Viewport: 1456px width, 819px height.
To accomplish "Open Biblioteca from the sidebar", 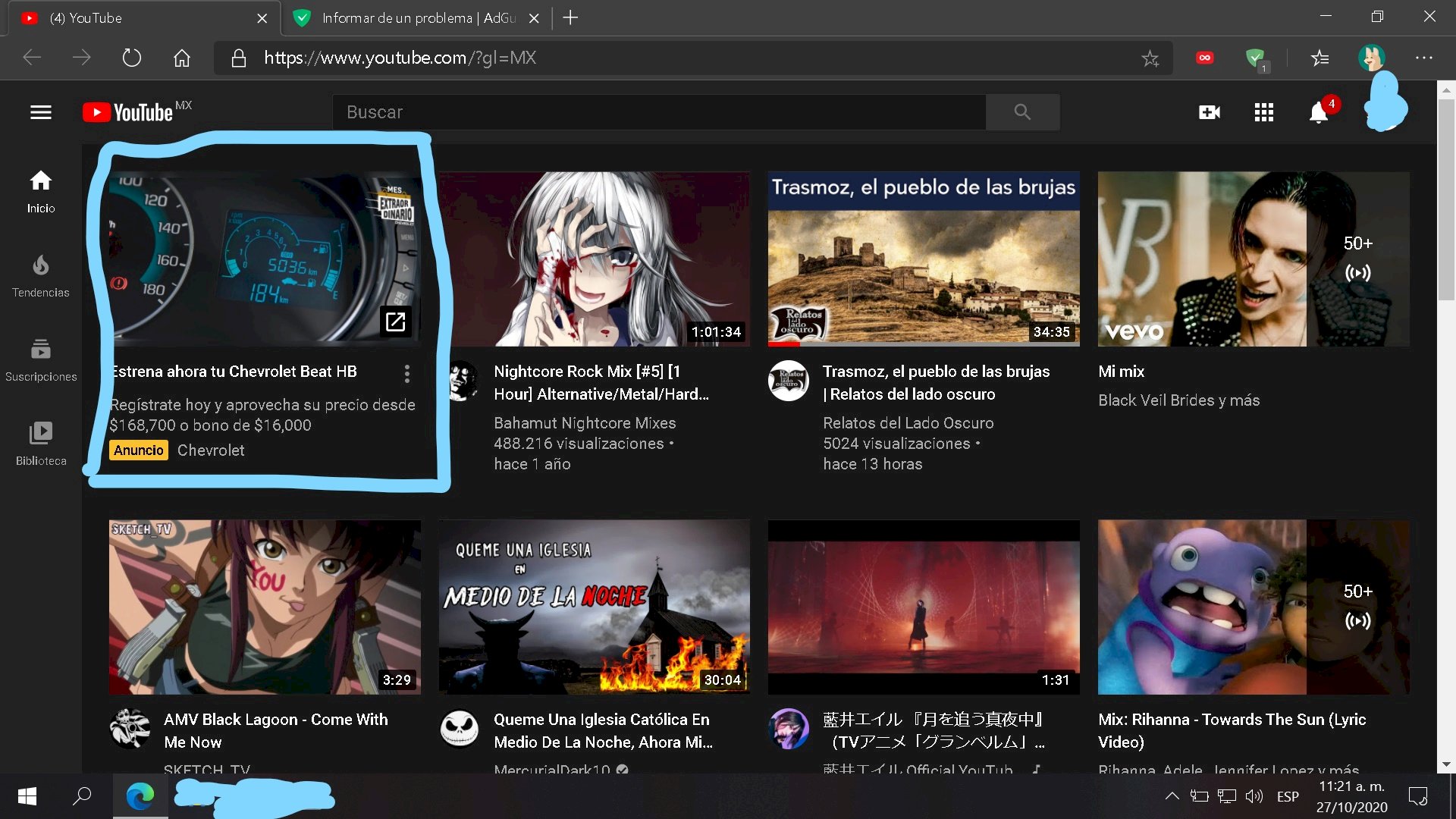I will coord(40,442).
